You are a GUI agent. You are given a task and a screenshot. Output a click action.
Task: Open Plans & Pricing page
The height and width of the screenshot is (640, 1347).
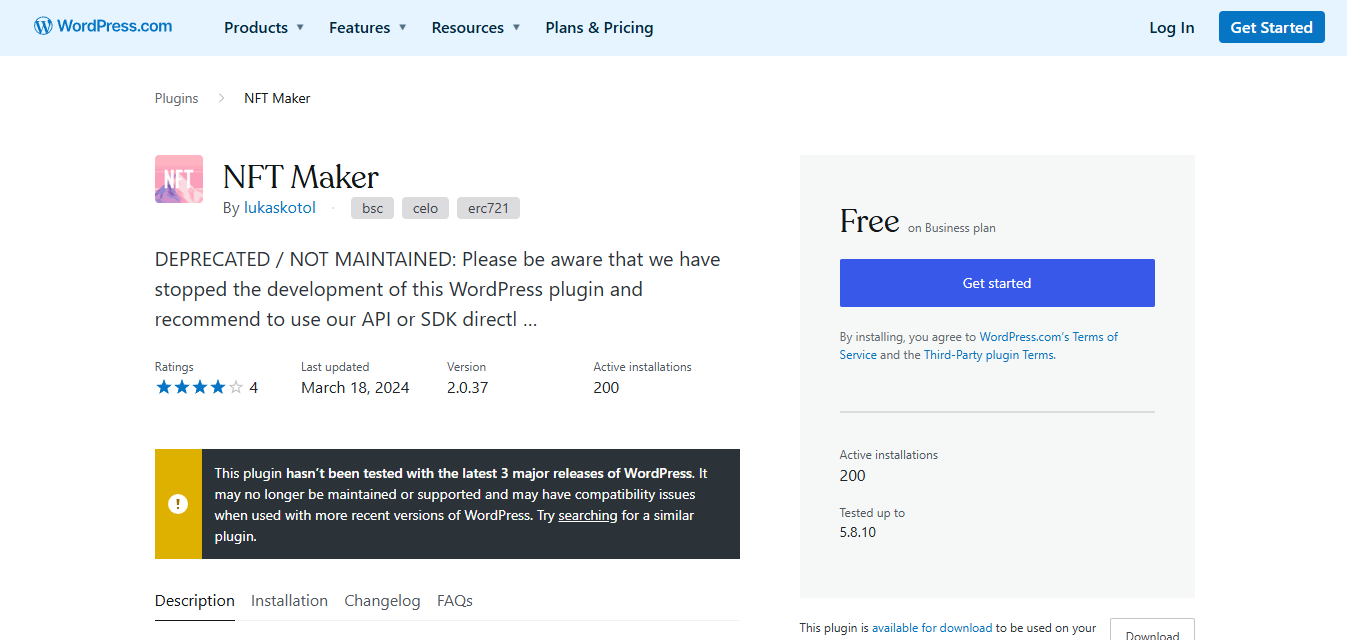[x=599, y=28]
